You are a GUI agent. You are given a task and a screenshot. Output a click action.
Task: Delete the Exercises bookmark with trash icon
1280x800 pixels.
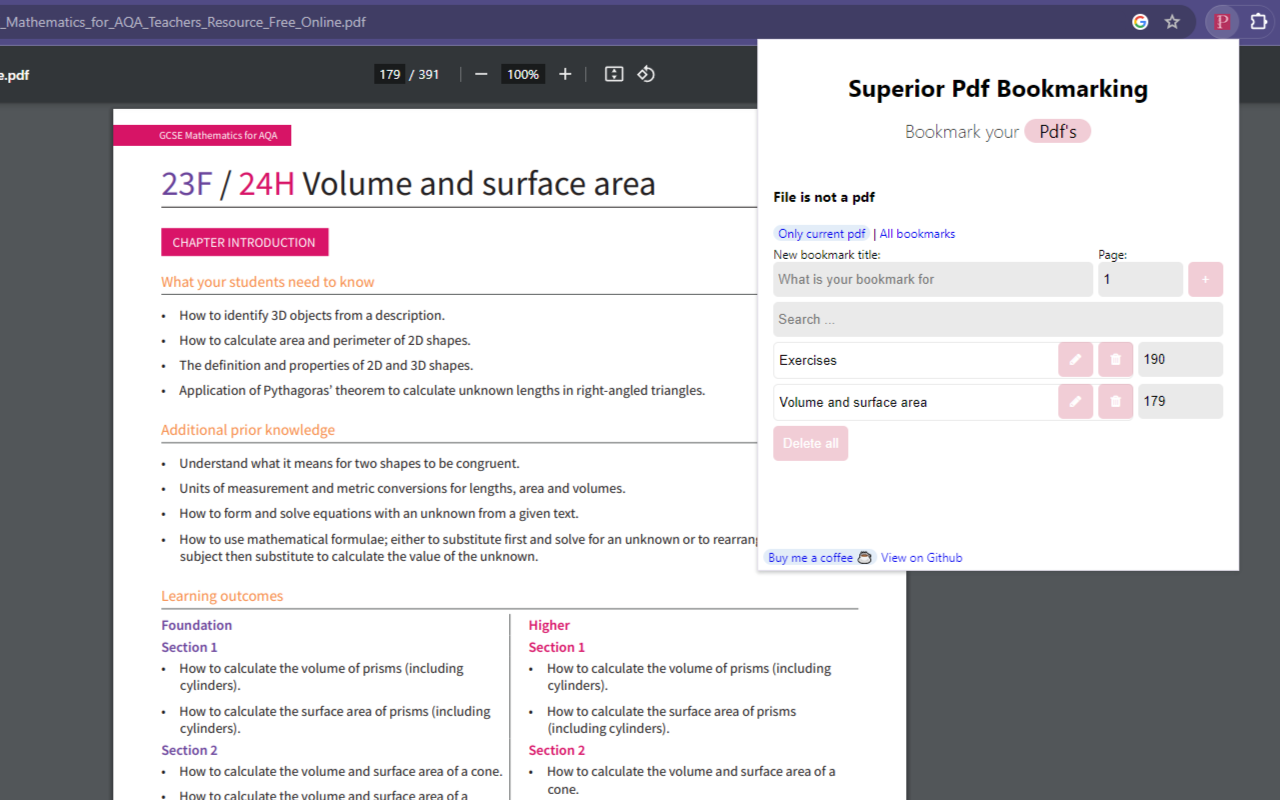coord(1115,359)
